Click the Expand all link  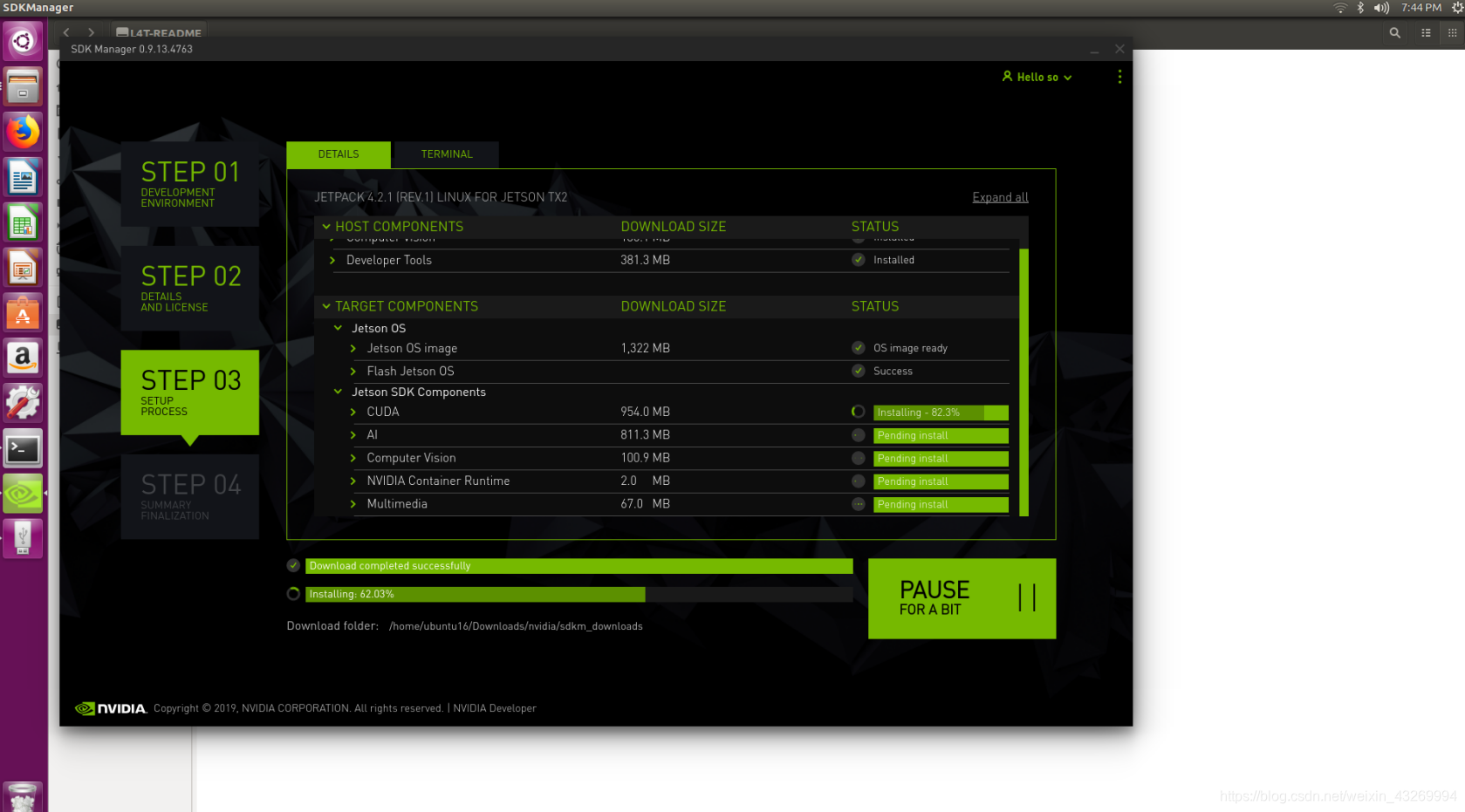click(x=1000, y=197)
